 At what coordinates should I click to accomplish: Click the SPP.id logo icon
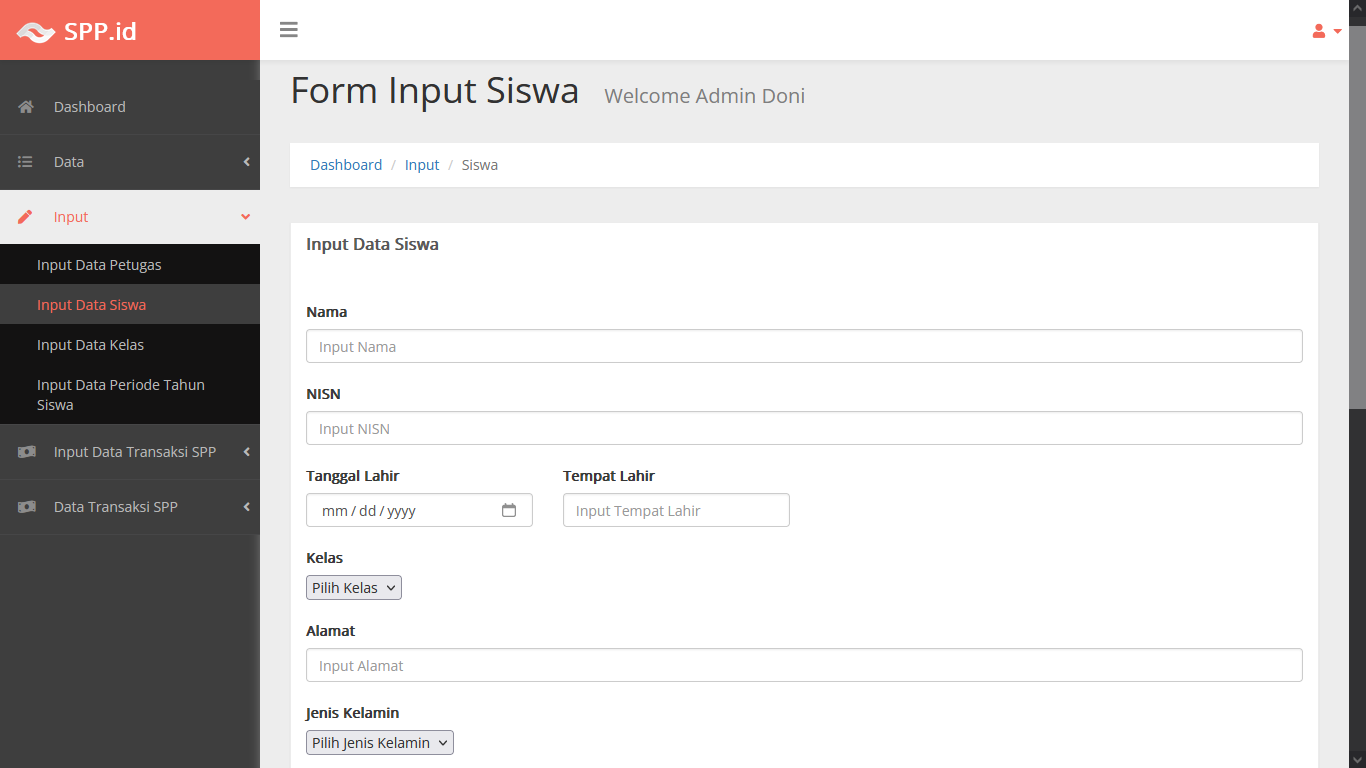[x=36, y=32]
